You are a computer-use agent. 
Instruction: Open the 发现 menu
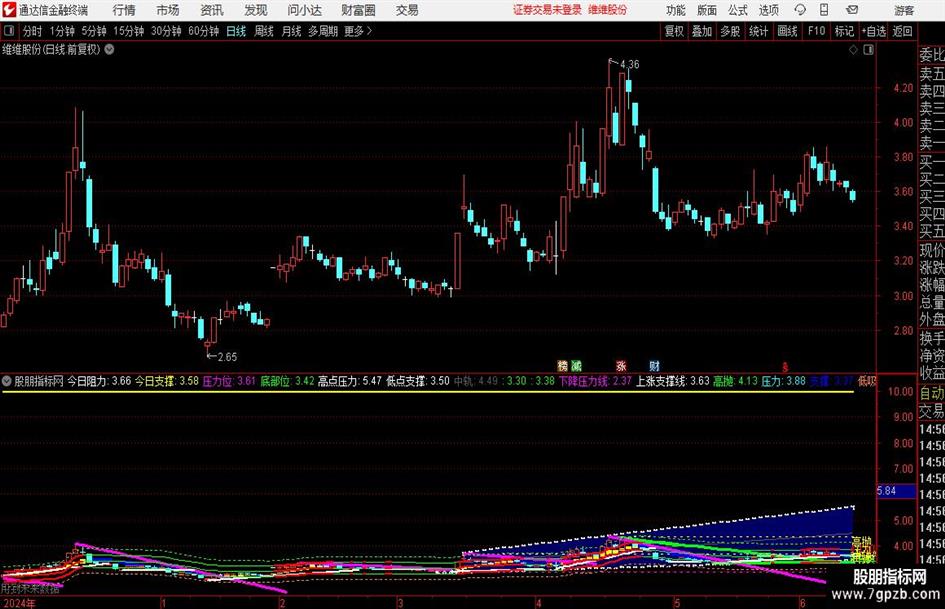tap(256, 10)
